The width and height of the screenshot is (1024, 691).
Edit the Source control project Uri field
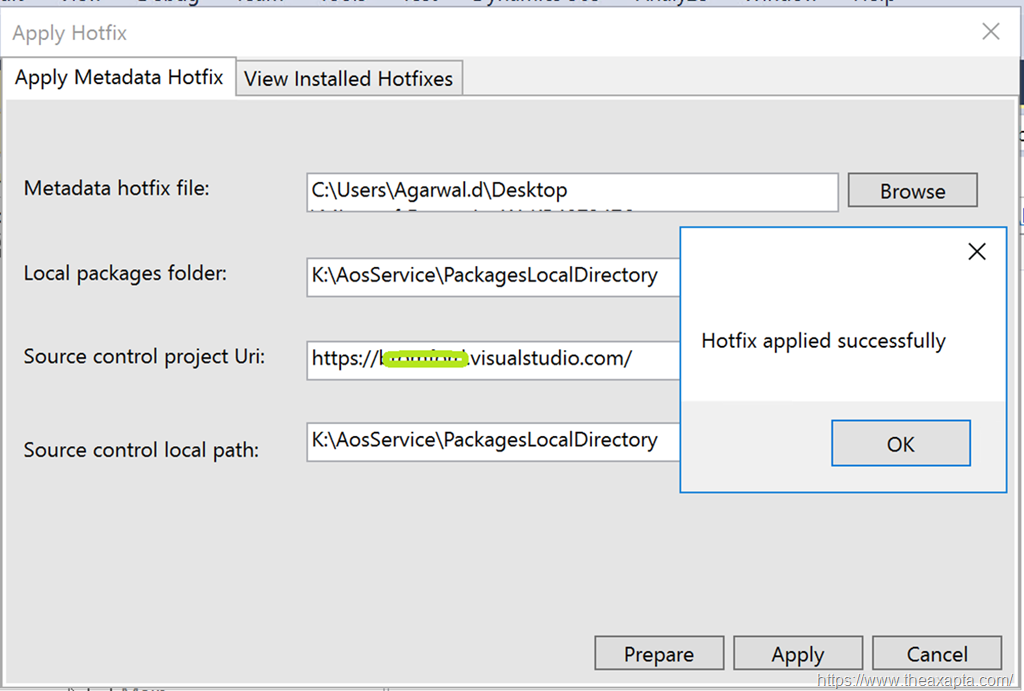[493, 360]
